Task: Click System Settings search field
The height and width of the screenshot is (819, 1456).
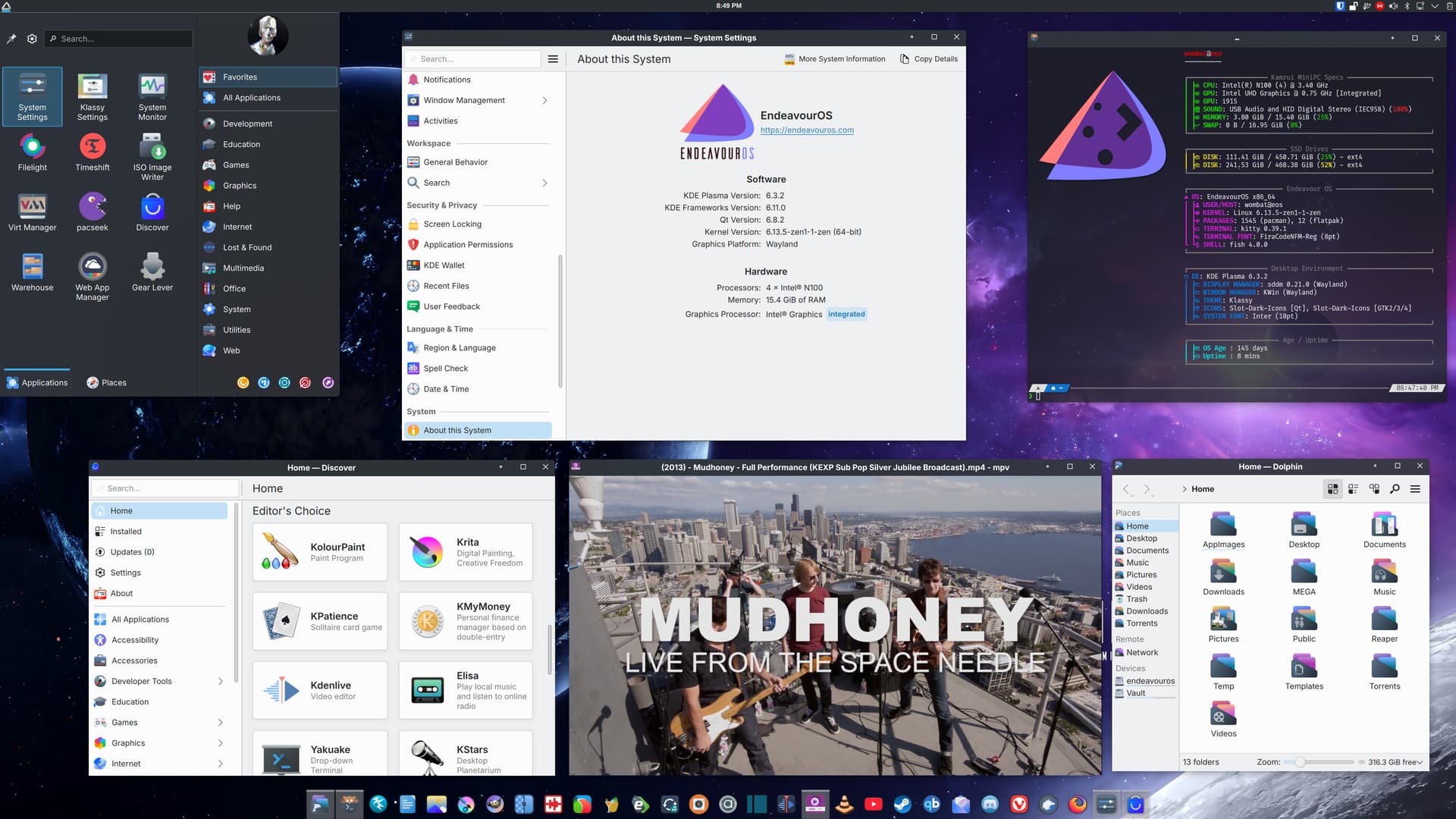Action: tap(472, 59)
